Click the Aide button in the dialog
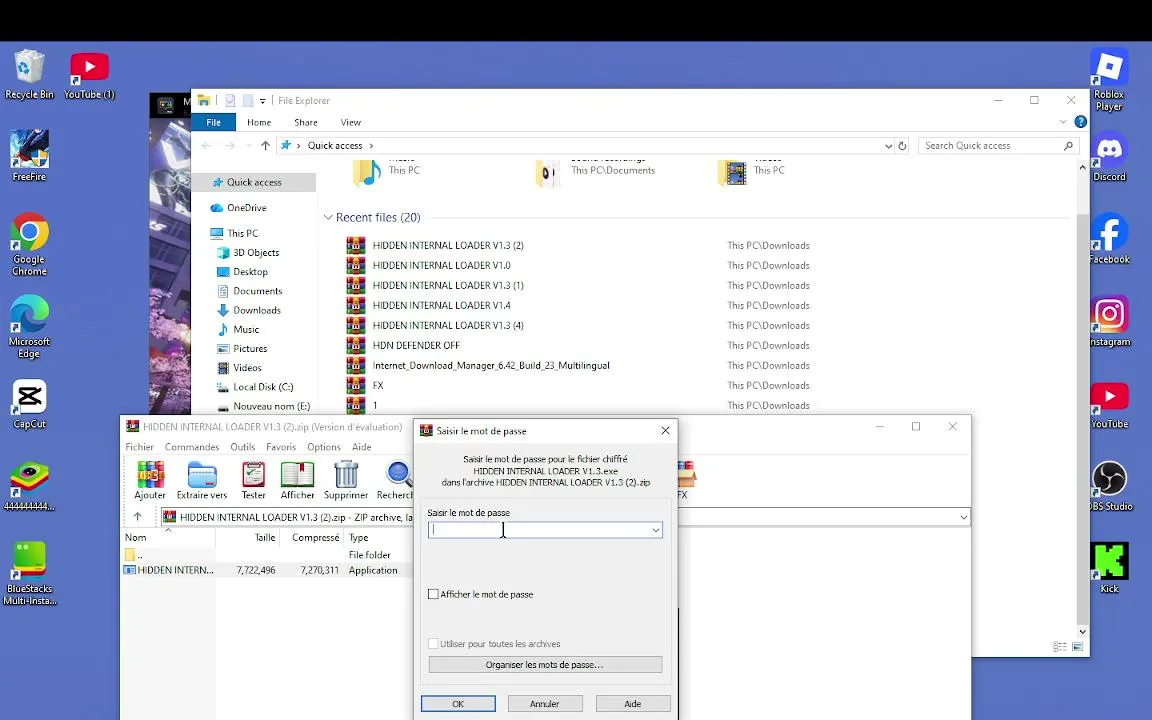The image size is (1152, 720). pyautogui.click(x=633, y=704)
